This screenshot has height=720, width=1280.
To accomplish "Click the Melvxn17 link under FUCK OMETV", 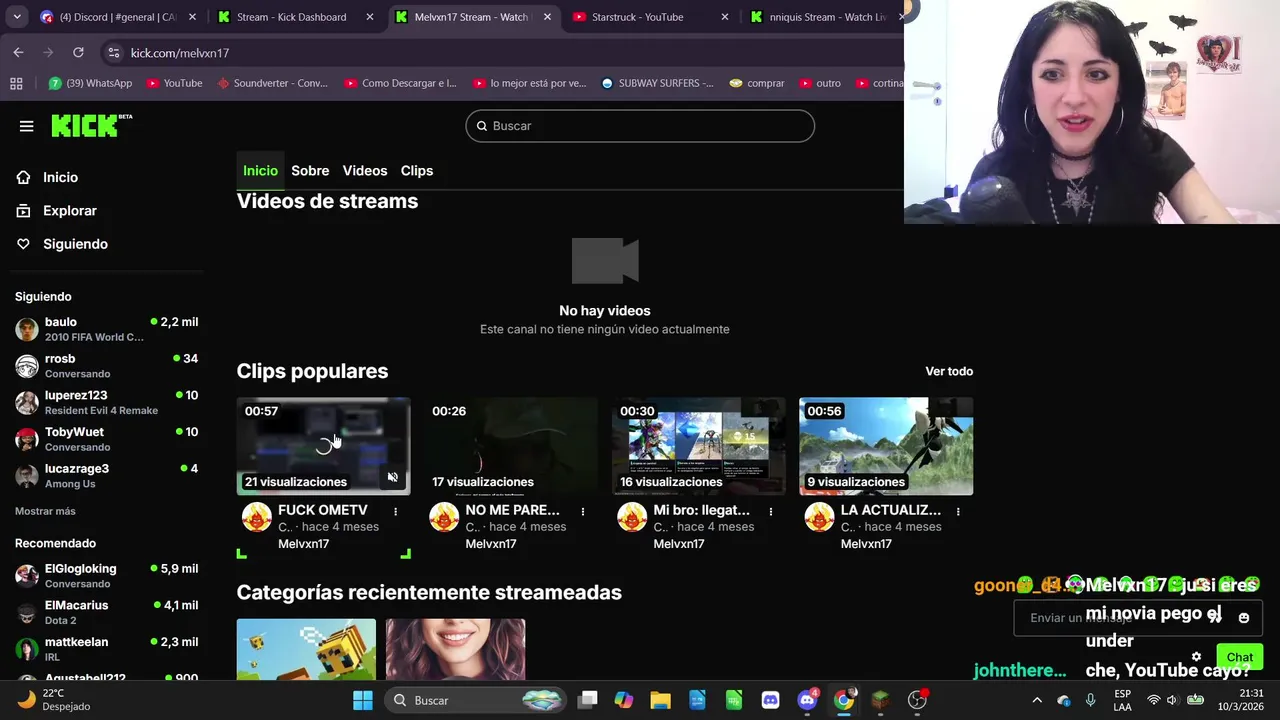I will pyautogui.click(x=304, y=544).
